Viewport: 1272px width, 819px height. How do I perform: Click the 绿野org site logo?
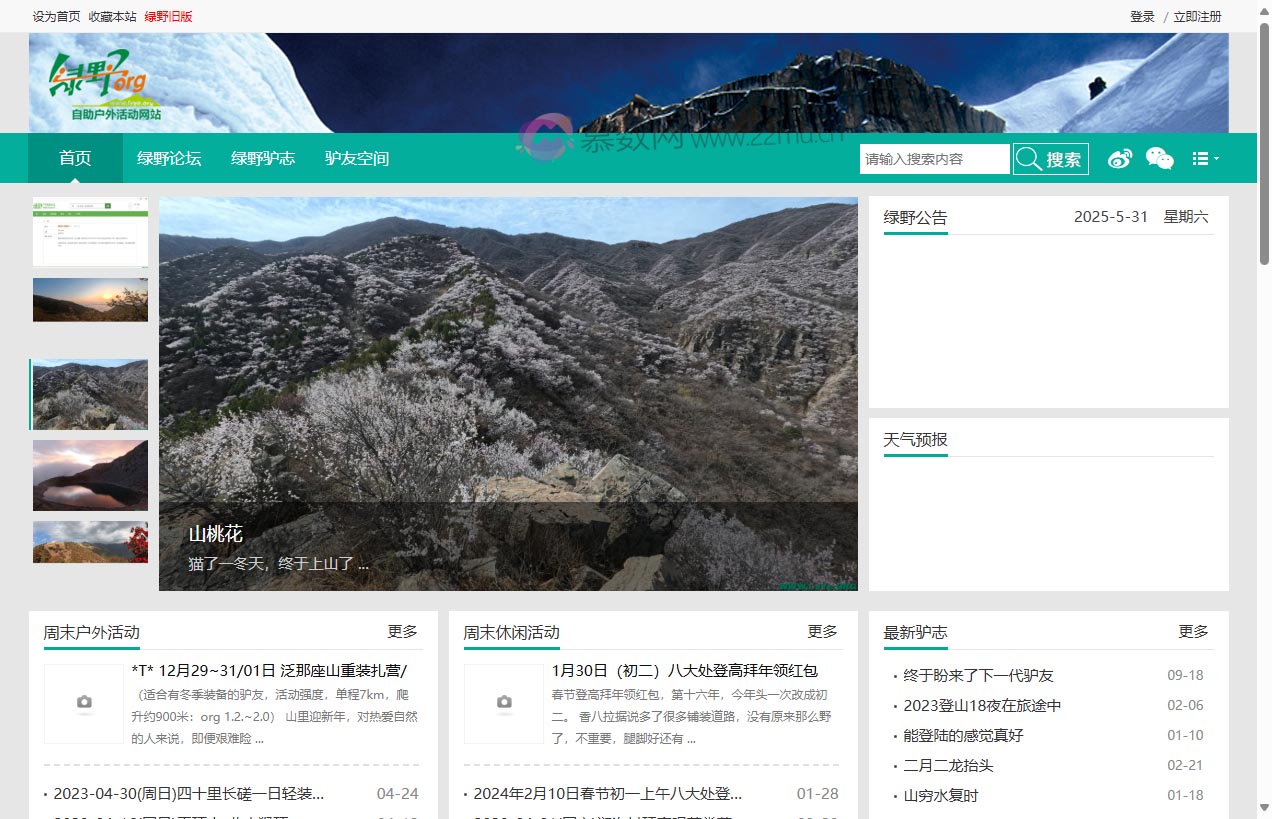(102, 83)
